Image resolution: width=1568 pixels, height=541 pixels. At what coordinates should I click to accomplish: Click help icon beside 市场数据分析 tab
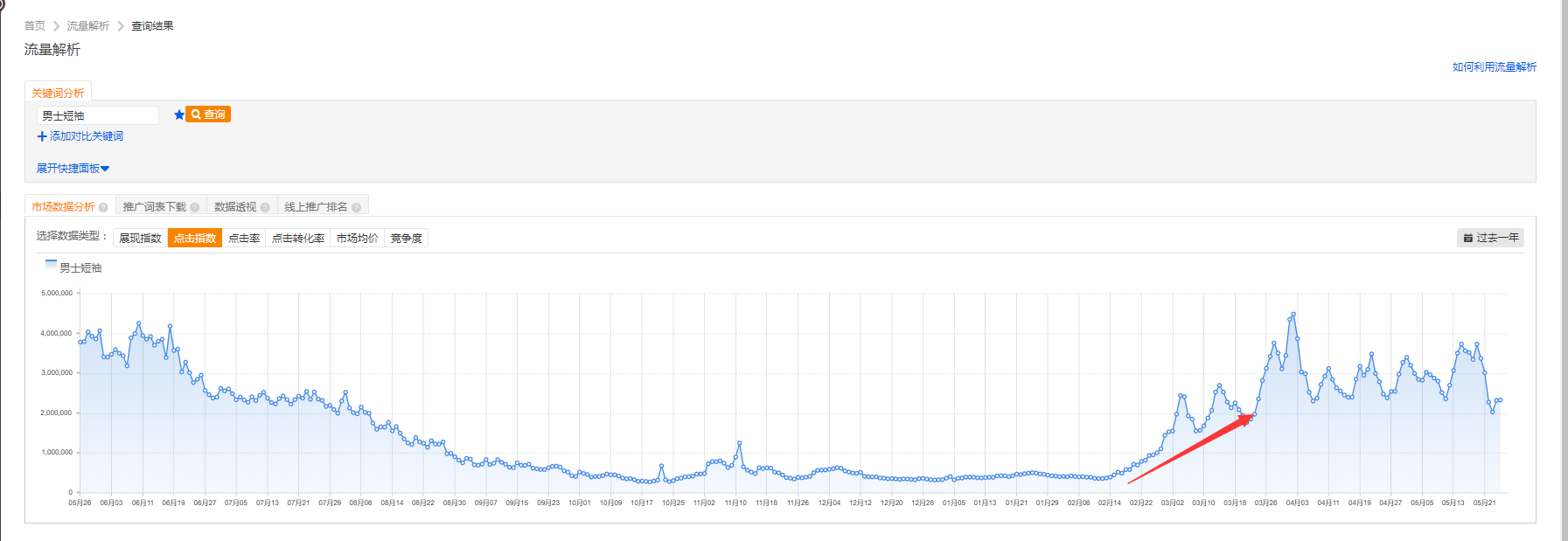[103, 207]
